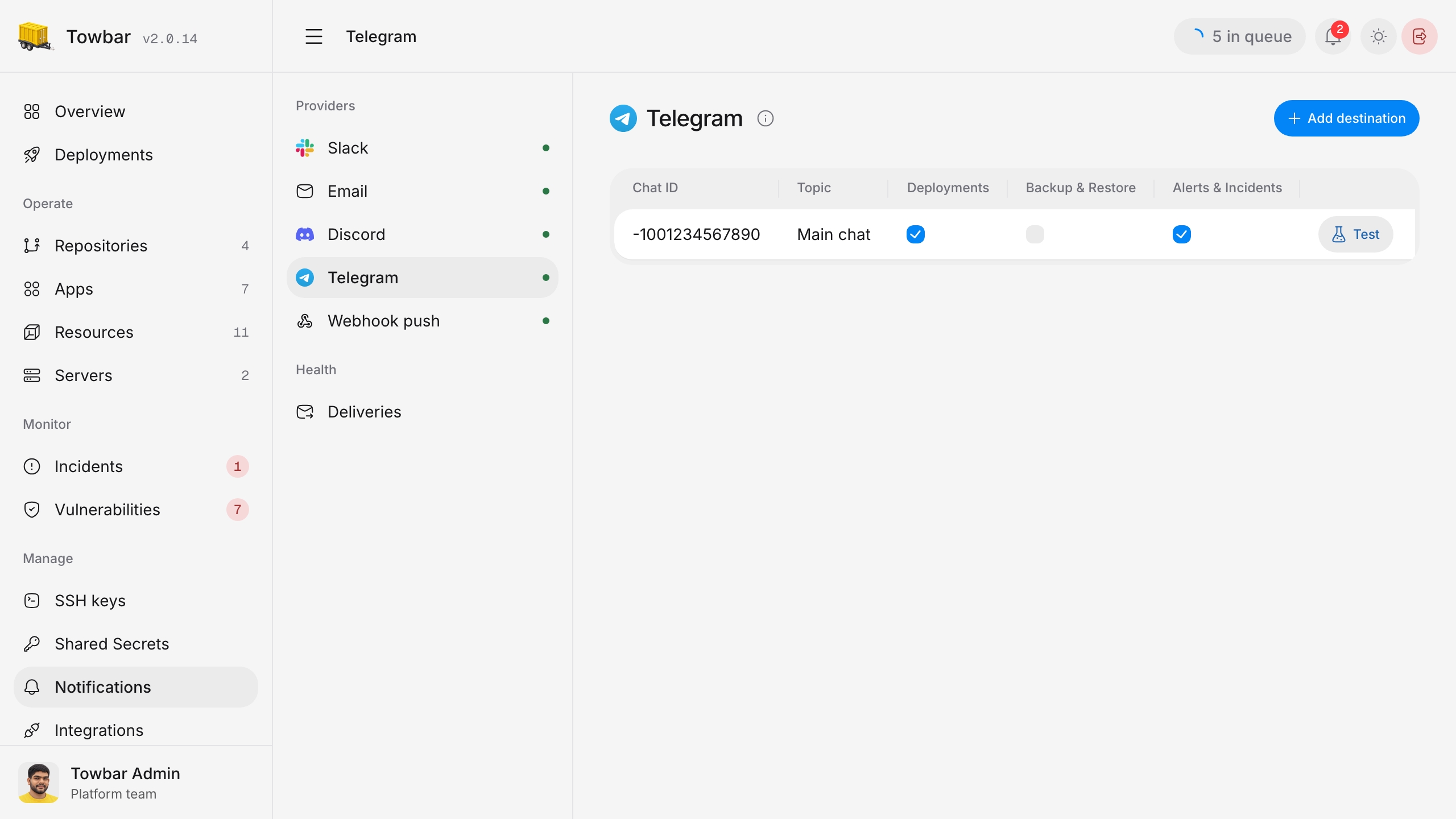The height and width of the screenshot is (819, 1456).
Task: Click the Discord provider icon
Action: click(x=305, y=234)
